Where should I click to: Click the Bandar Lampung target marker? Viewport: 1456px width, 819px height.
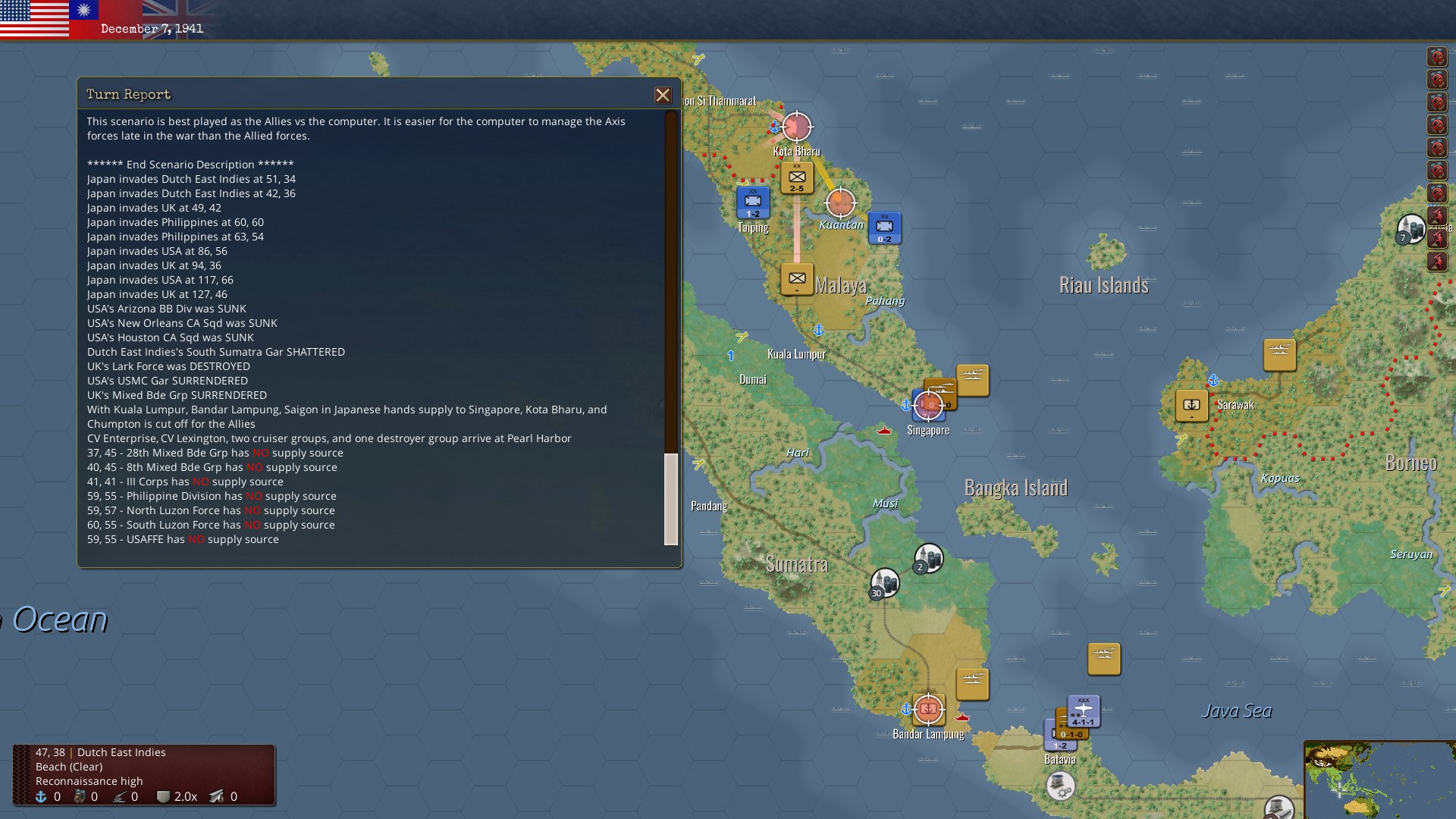point(928,709)
